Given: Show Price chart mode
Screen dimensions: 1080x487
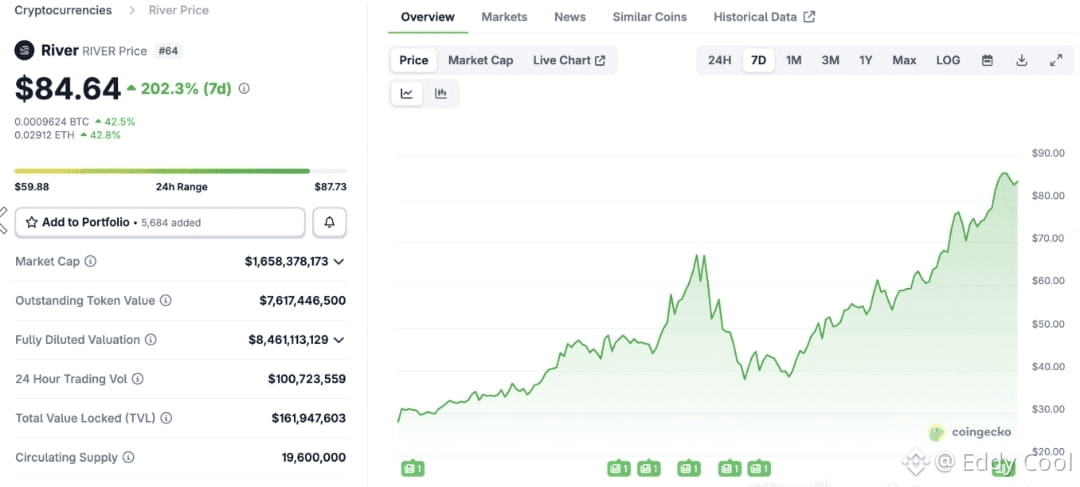Looking at the screenshot, I should coord(414,61).
